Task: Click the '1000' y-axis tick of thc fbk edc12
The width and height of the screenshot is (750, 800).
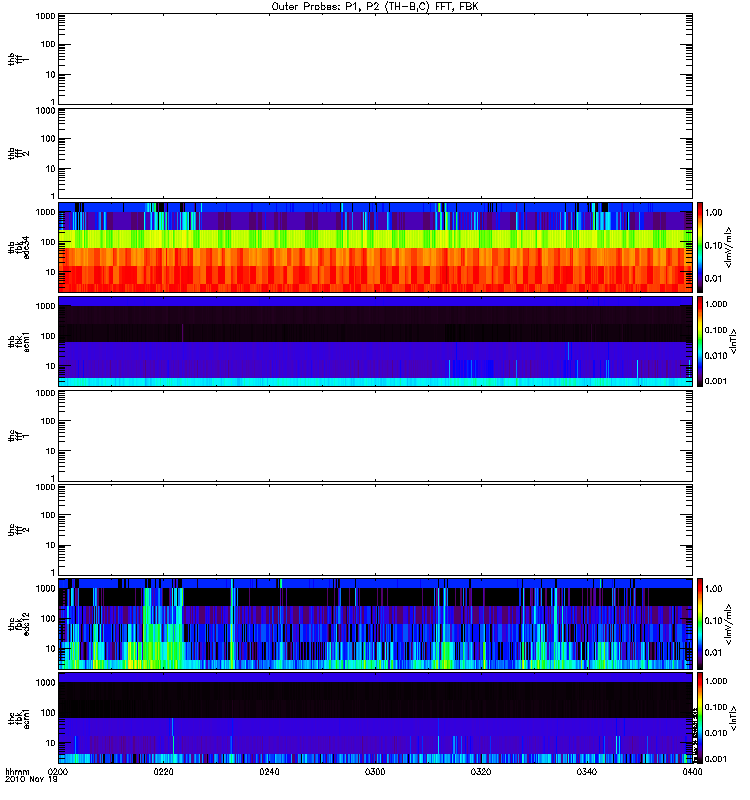Action: [x=45, y=589]
